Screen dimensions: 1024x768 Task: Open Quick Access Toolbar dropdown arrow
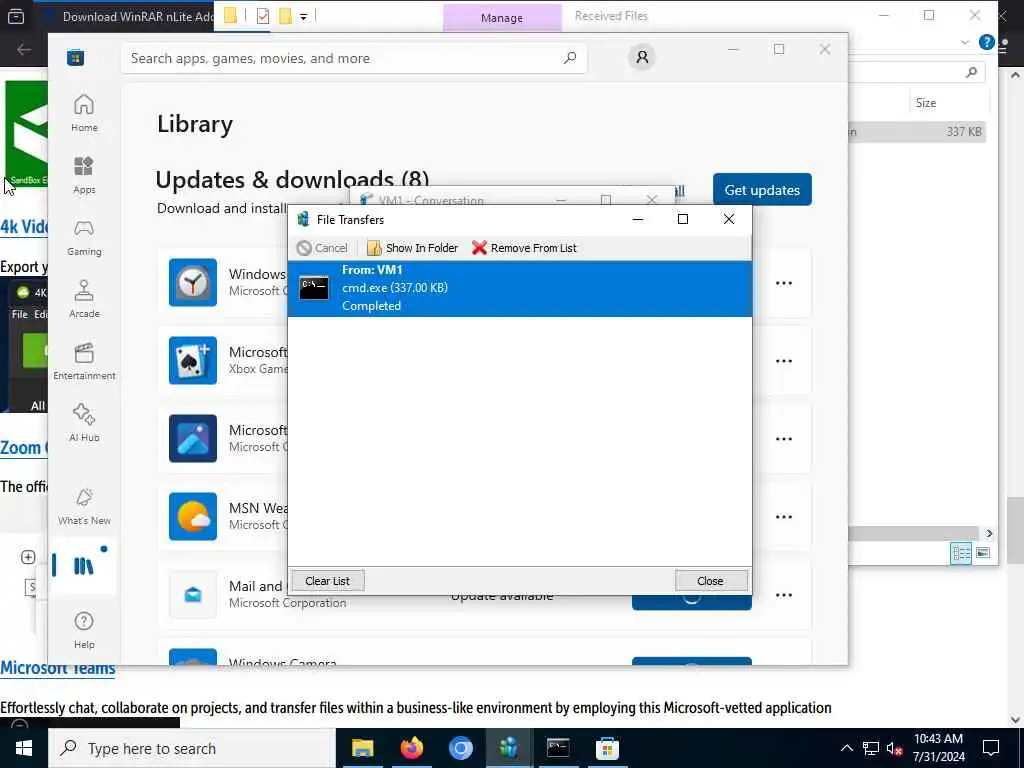pyautogui.click(x=304, y=16)
